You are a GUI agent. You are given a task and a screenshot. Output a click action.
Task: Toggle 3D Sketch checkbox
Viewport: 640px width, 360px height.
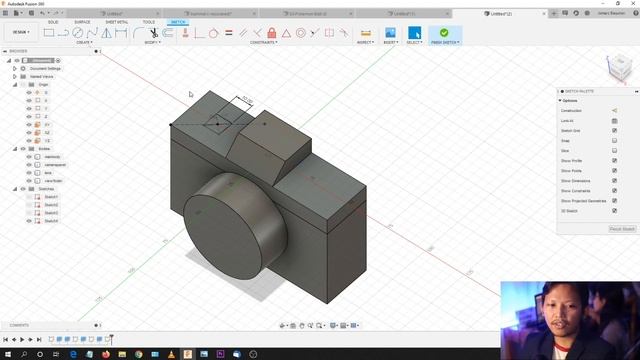tap(614, 211)
